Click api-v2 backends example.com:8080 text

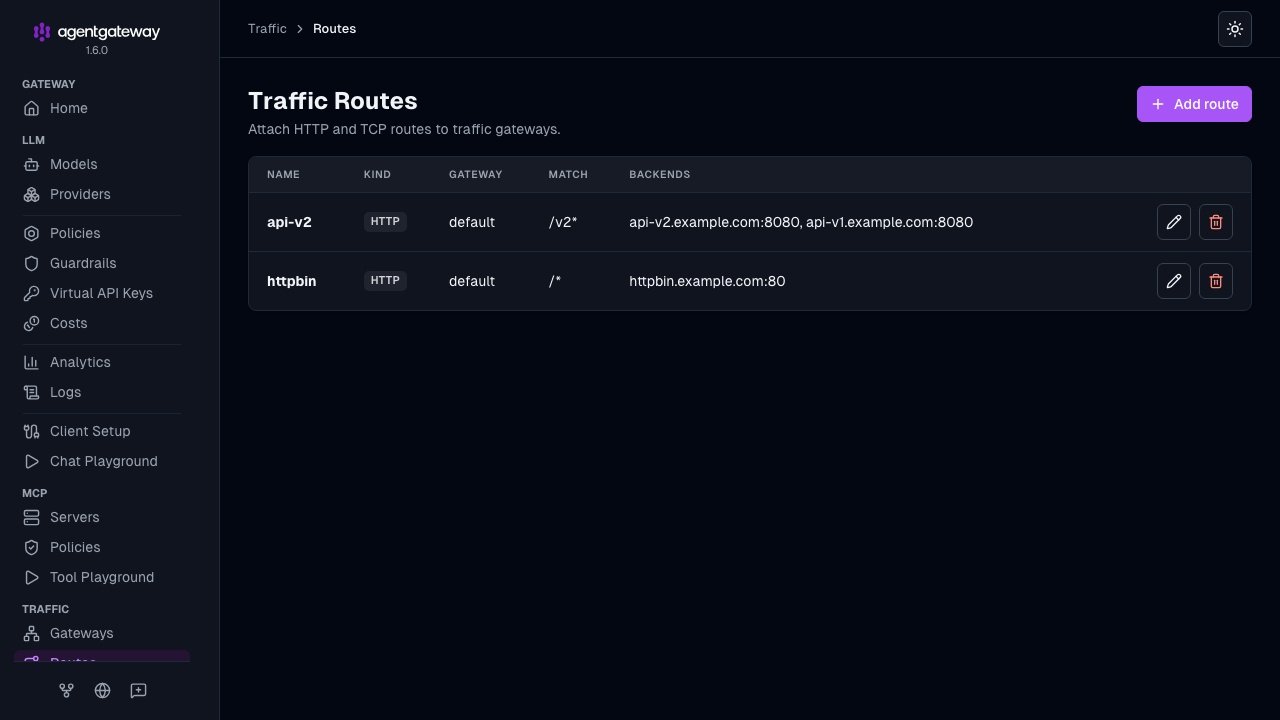[801, 222]
